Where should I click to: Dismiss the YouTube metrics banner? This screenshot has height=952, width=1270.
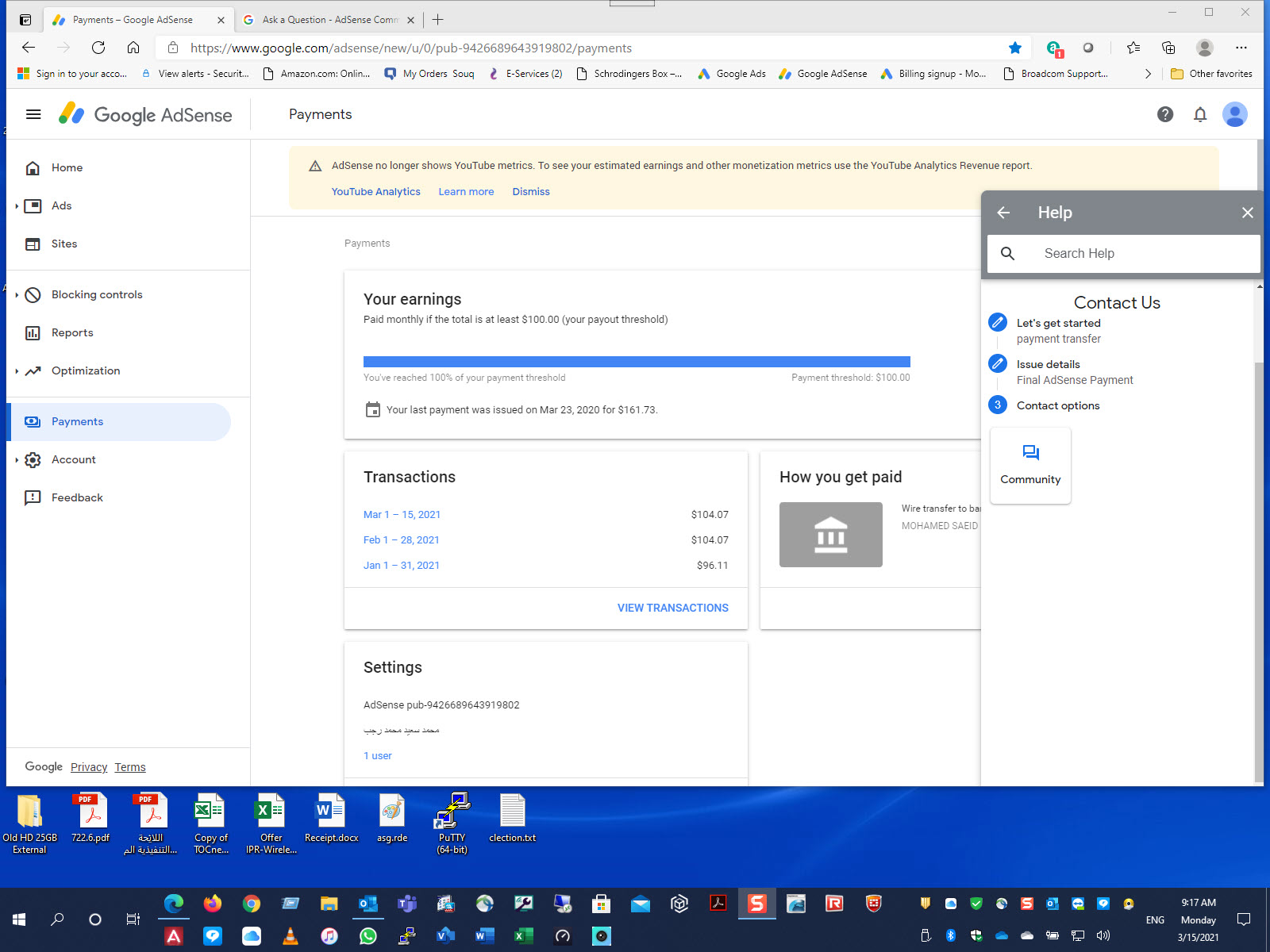[531, 192]
